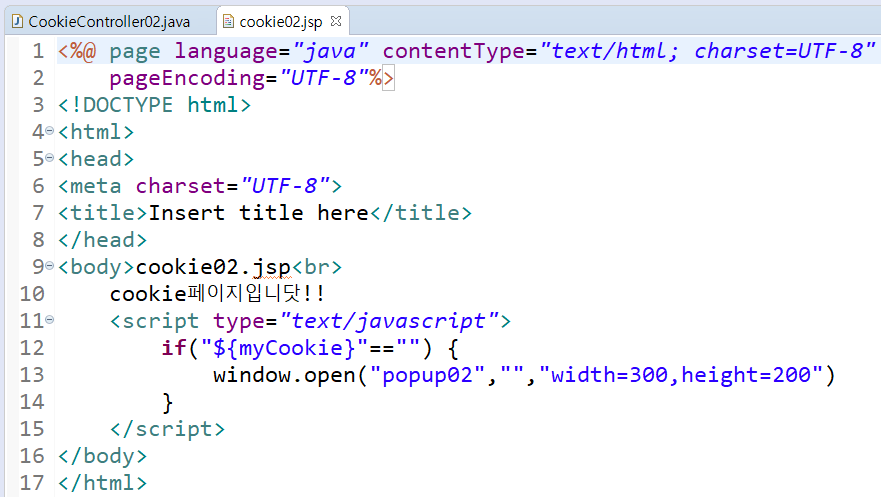This screenshot has height=497, width=881.
Task: Collapse the script tag fold on line 11
Action: point(49,320)
